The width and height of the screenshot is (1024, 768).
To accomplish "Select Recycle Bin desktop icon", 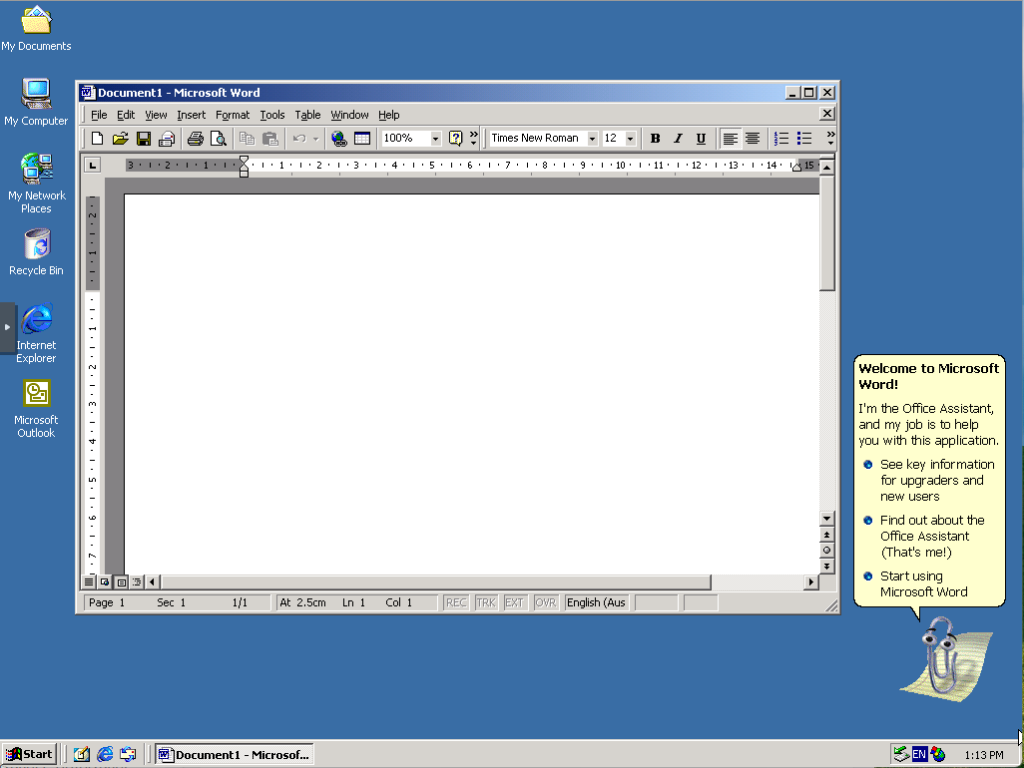I will (x=37, y=252).
